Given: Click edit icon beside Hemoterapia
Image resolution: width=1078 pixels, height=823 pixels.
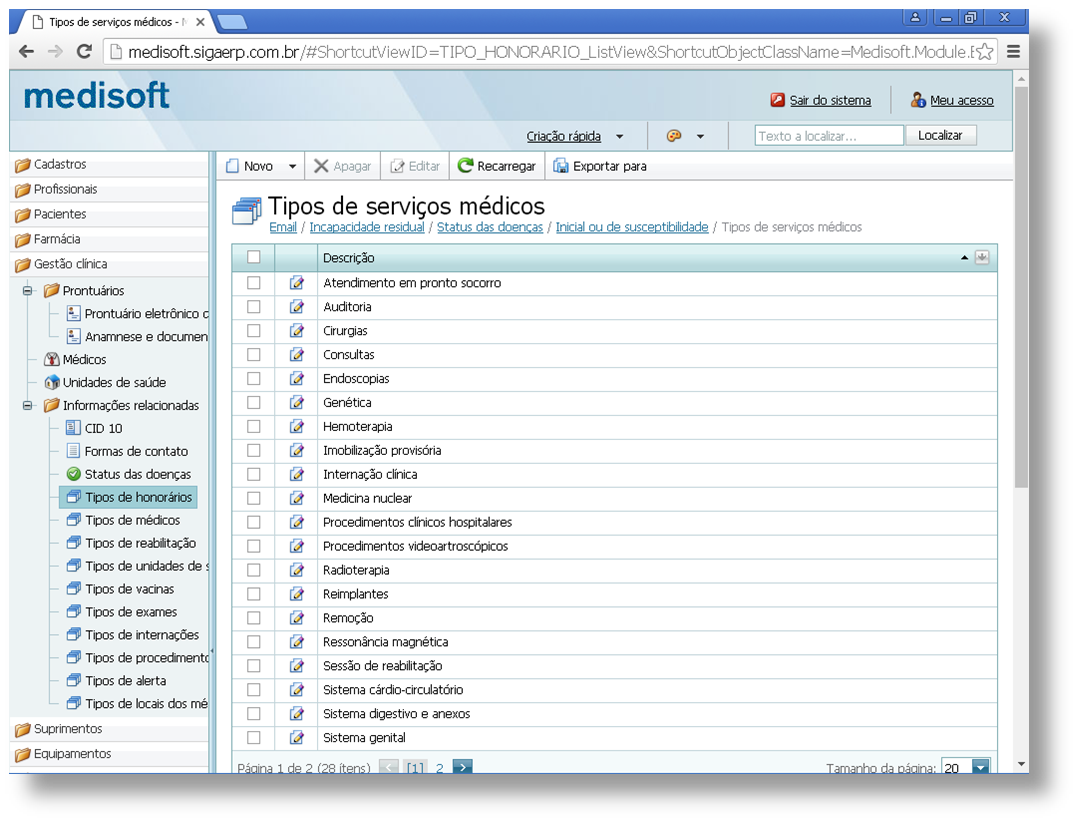Looking at the screenshot, I should [x=296, y=426].
